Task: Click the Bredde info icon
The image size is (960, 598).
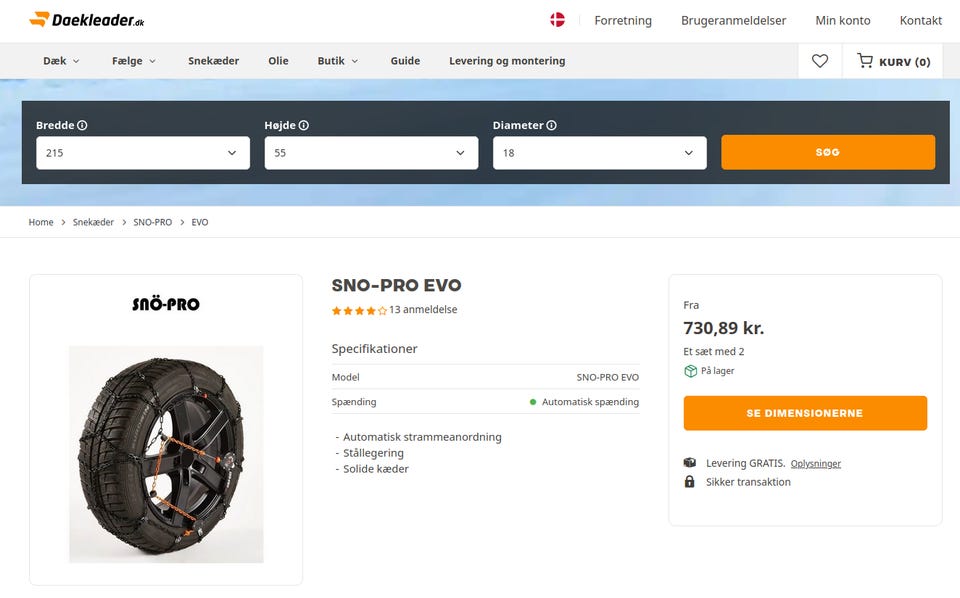Action: tap(82, 126)
